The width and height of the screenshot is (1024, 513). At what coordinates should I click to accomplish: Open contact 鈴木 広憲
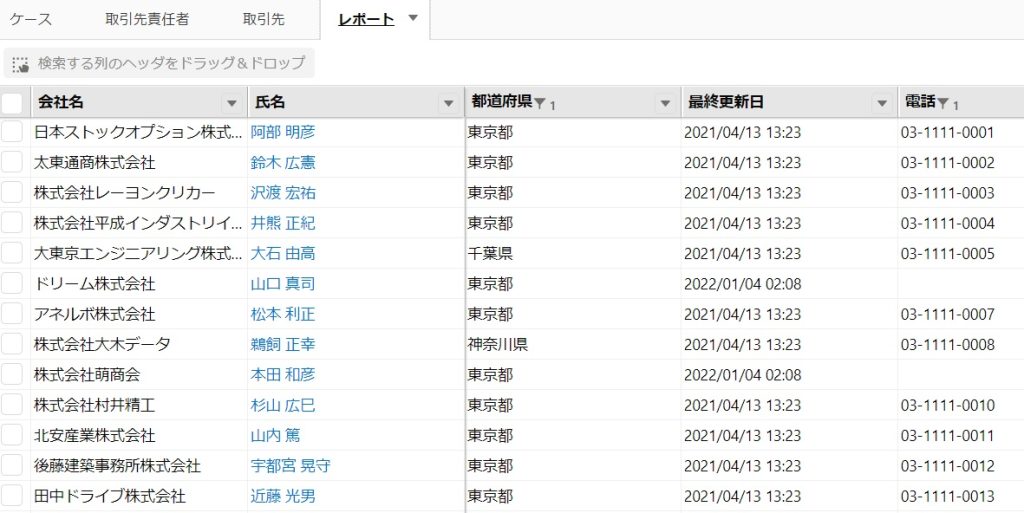point(283,163)
